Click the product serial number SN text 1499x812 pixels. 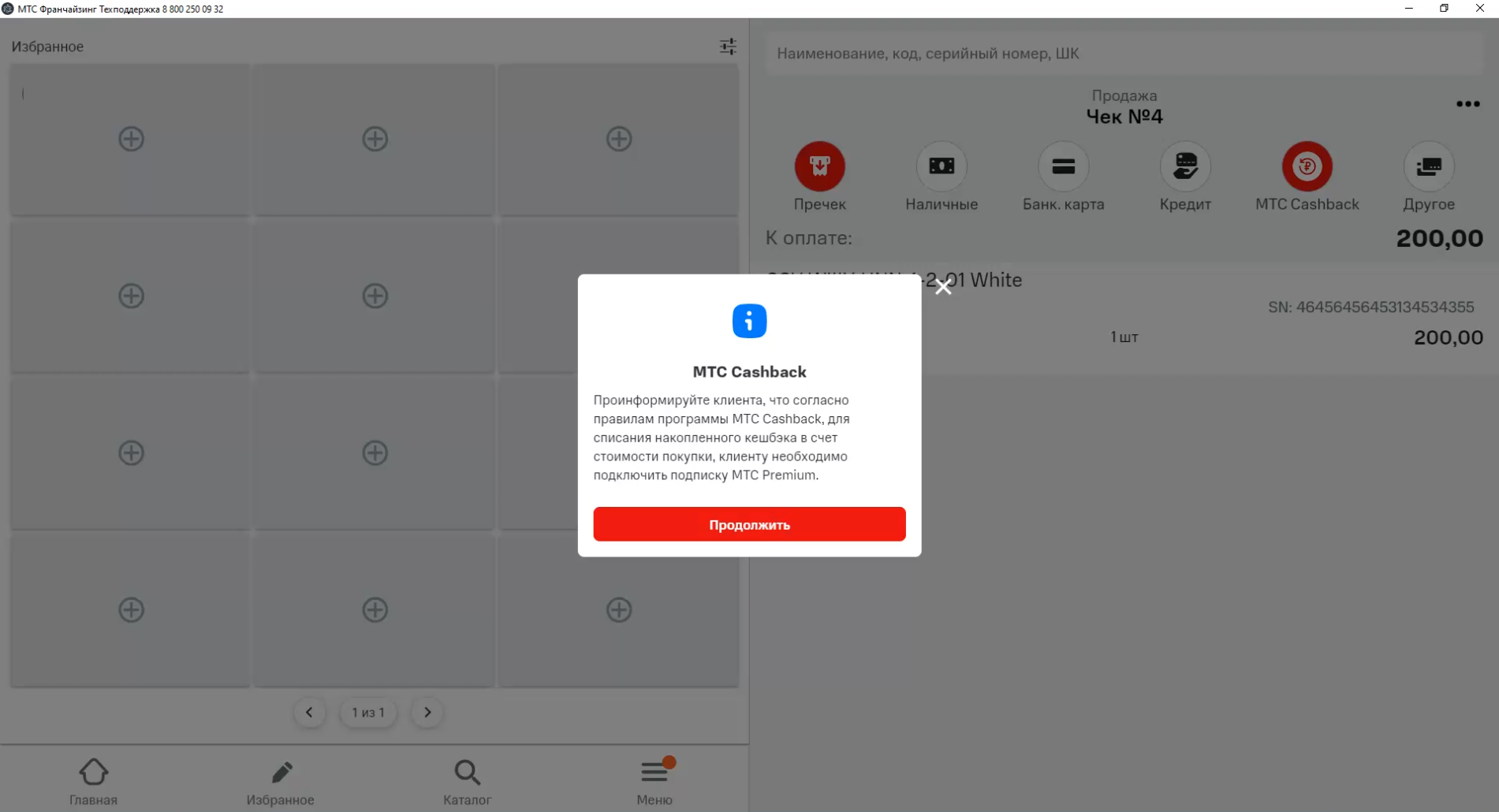[1370, 307]
